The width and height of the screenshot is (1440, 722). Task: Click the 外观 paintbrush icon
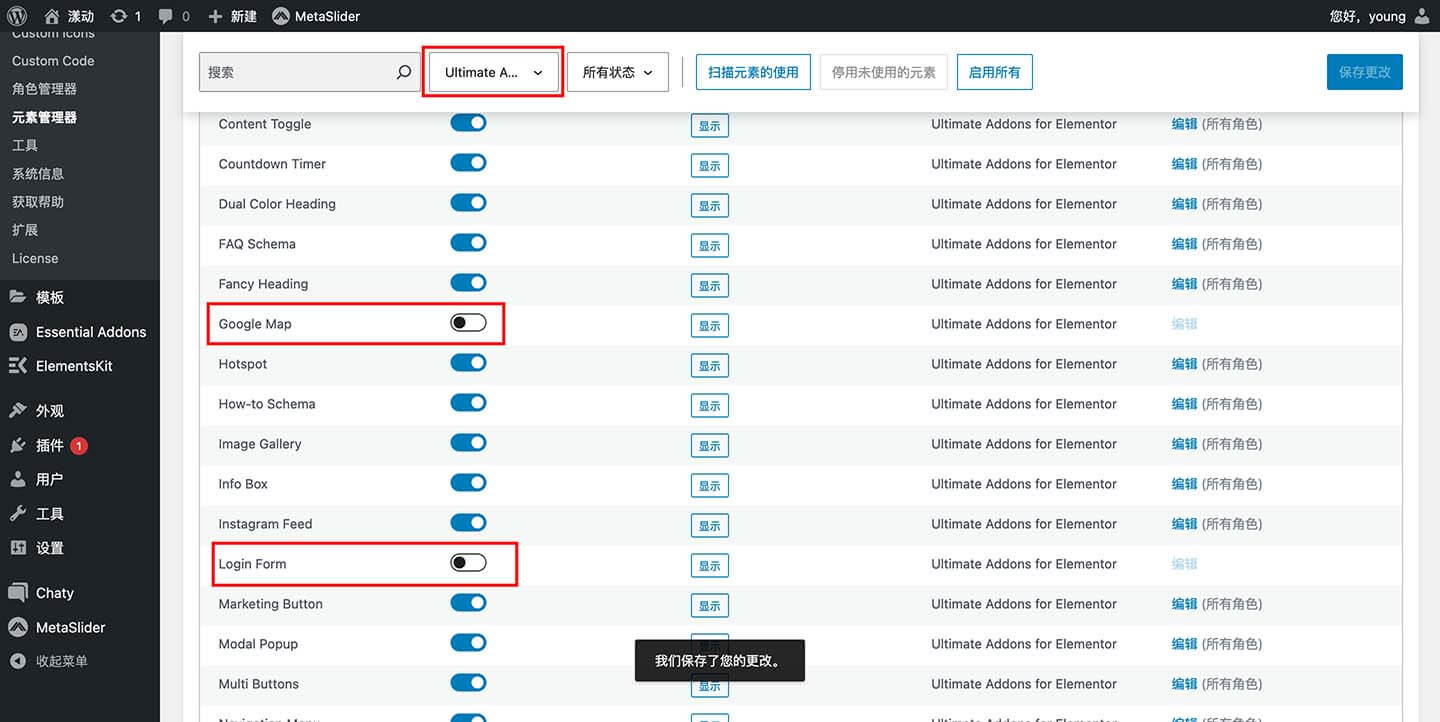click(18, 411)
